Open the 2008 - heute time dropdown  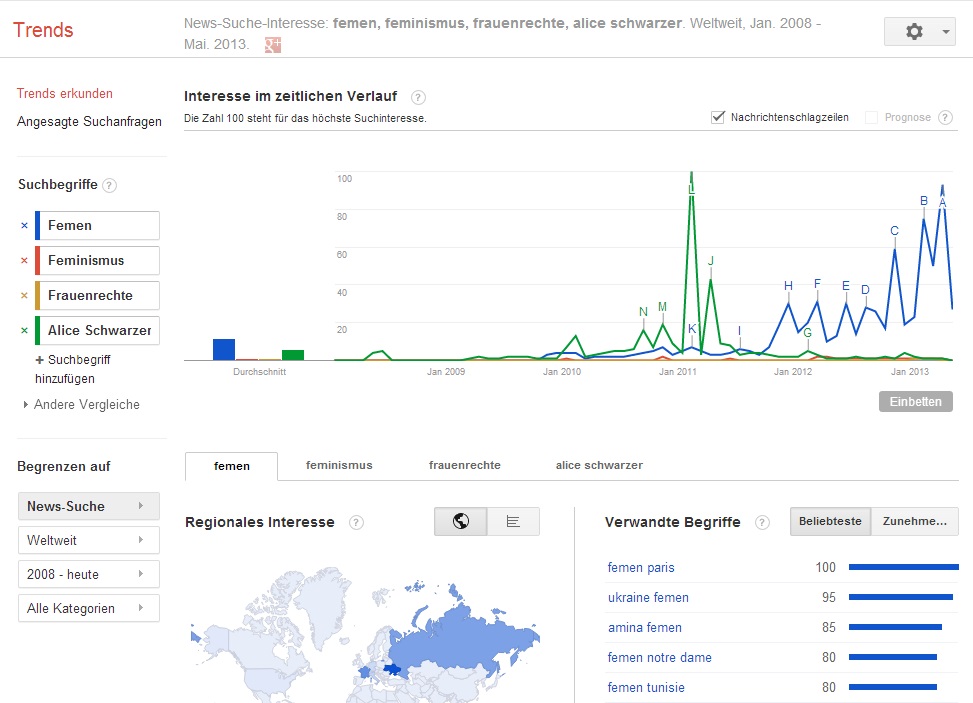(89, 575)
